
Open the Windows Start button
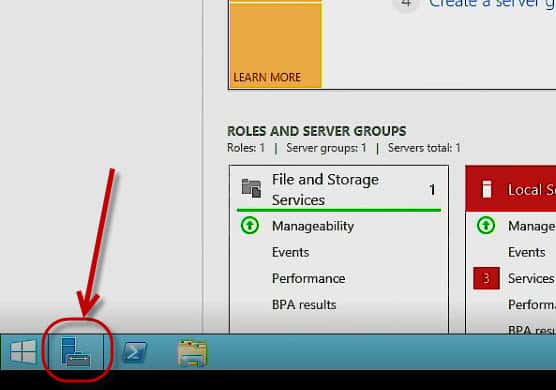pos(23,351)
